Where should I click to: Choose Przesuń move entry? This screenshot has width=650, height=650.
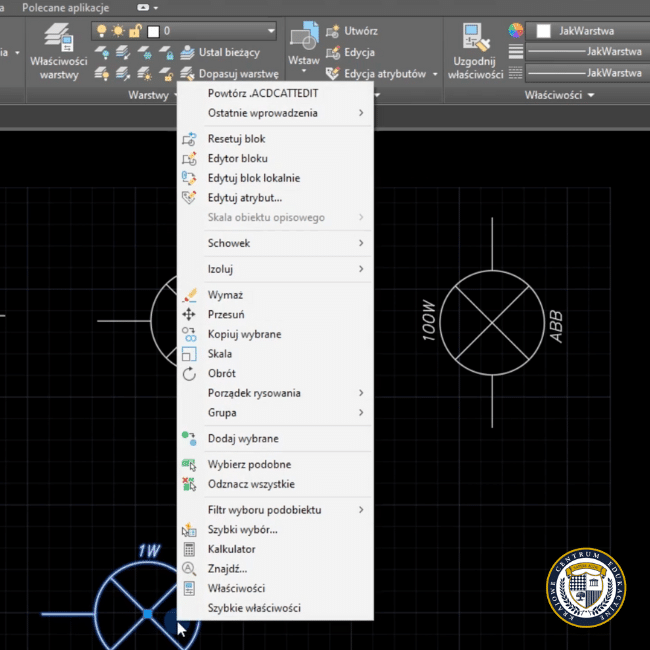276,314
